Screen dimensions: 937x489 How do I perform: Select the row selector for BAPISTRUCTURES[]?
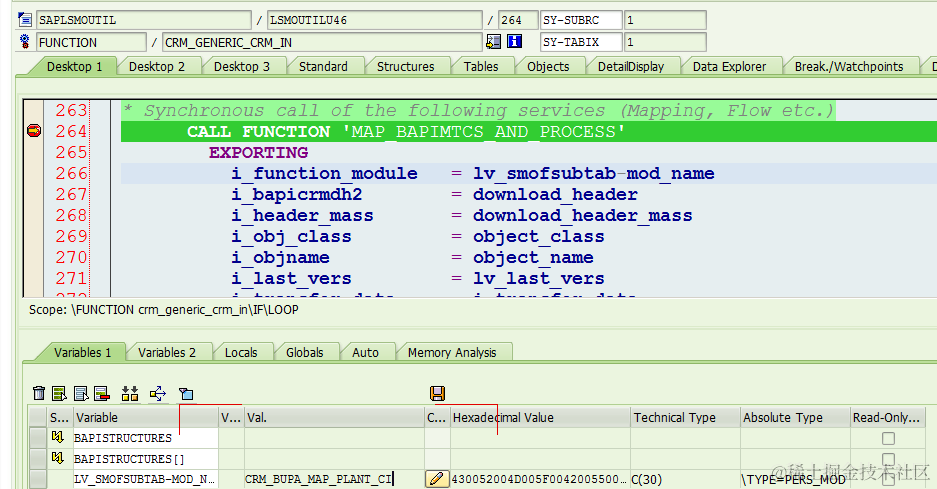[38, 459]
